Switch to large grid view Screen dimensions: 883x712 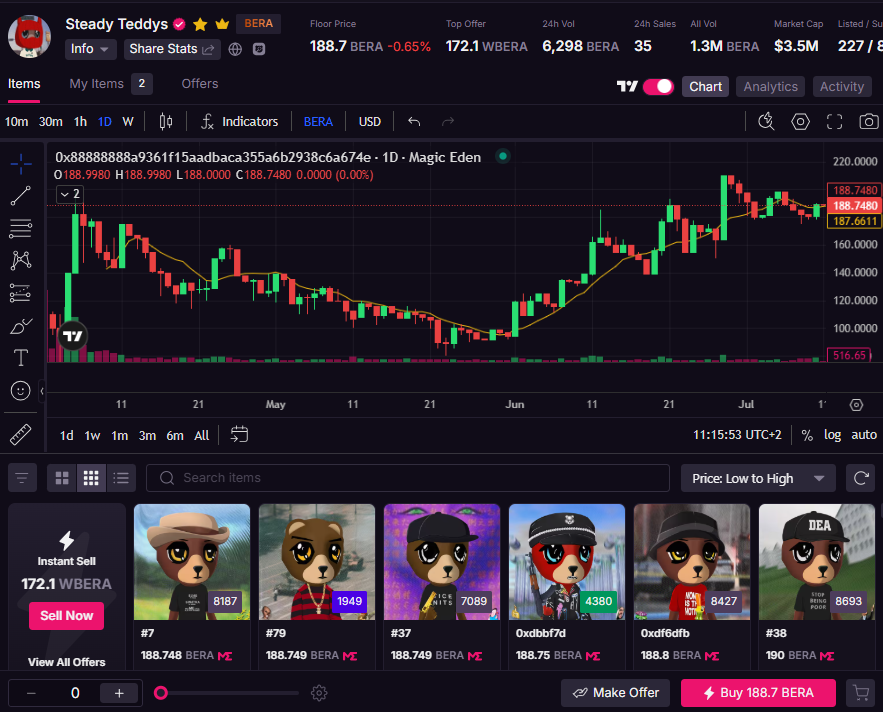(x=62, y=478)
